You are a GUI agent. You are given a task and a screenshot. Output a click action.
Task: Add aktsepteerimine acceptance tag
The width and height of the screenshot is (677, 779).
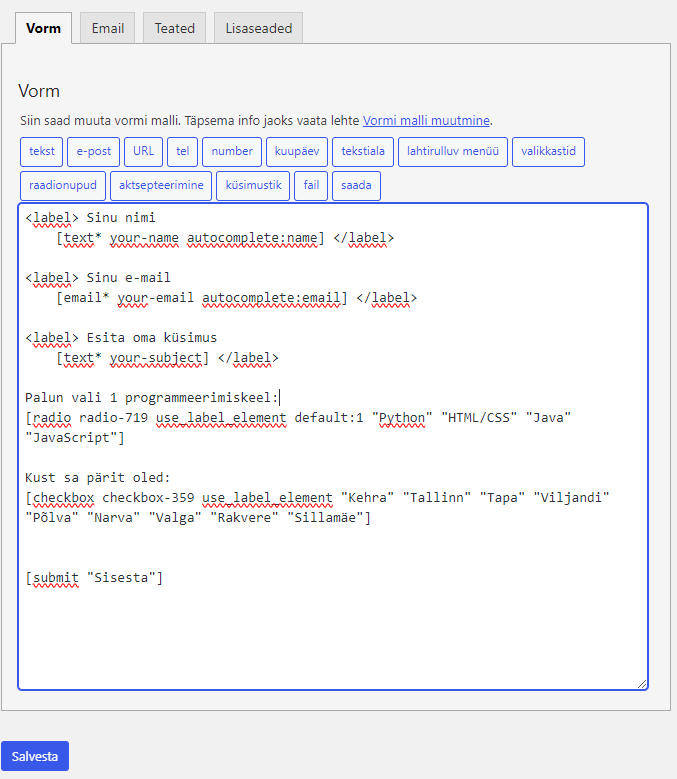tap(161, 186)
